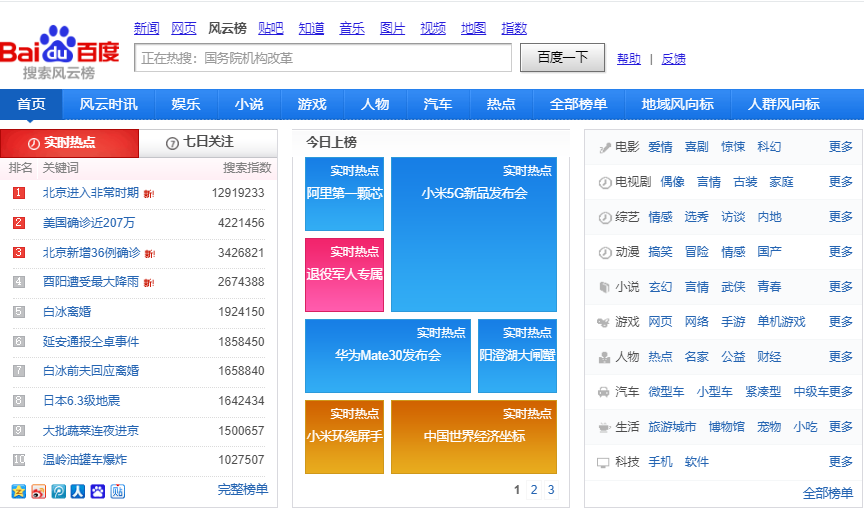Click the 动漫 category icon
Viewport: 864px width, 510px height.
604,252
